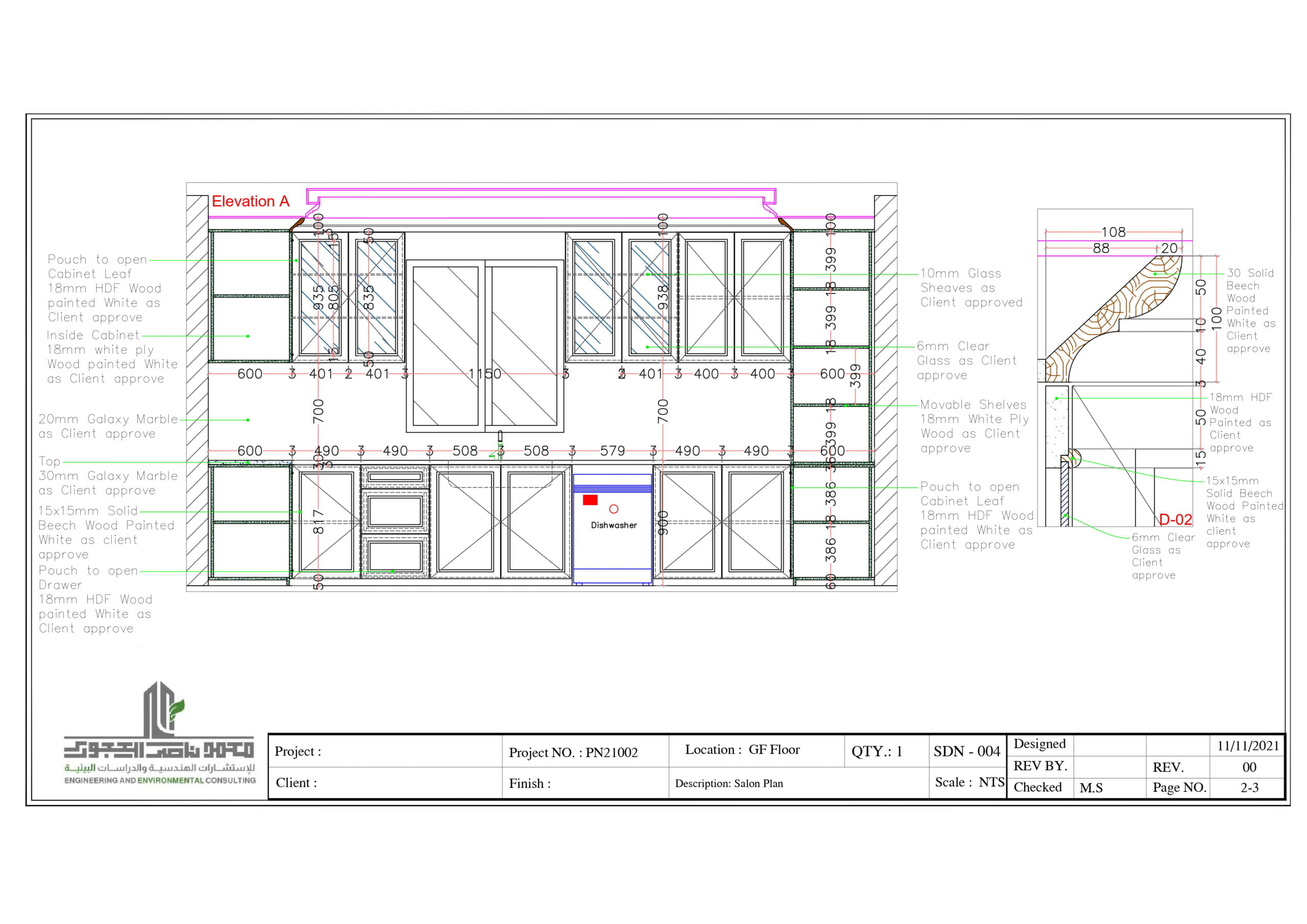
Task: Click the 'Dishwasher' text label
Action: point(613,525)
